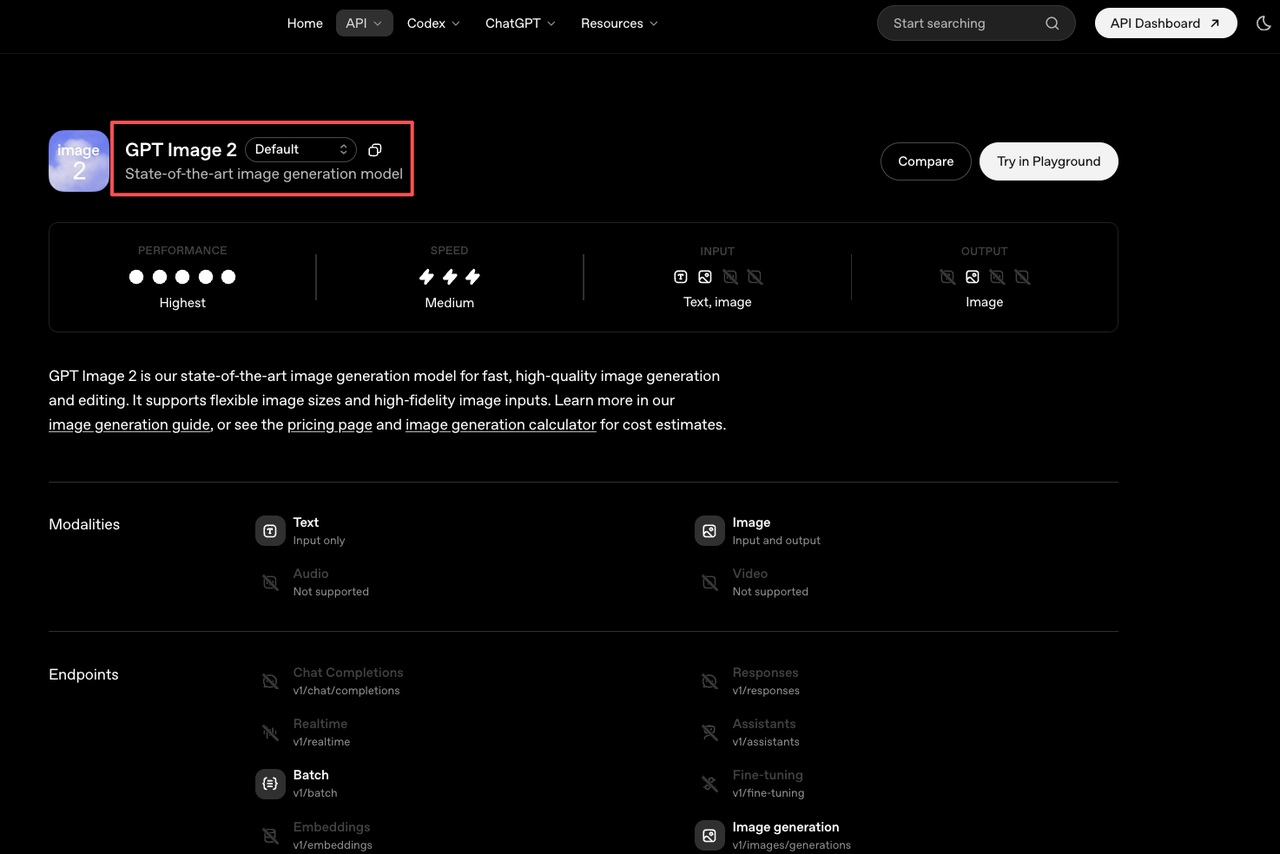Click the Image modality icon

tap(709, 531)
